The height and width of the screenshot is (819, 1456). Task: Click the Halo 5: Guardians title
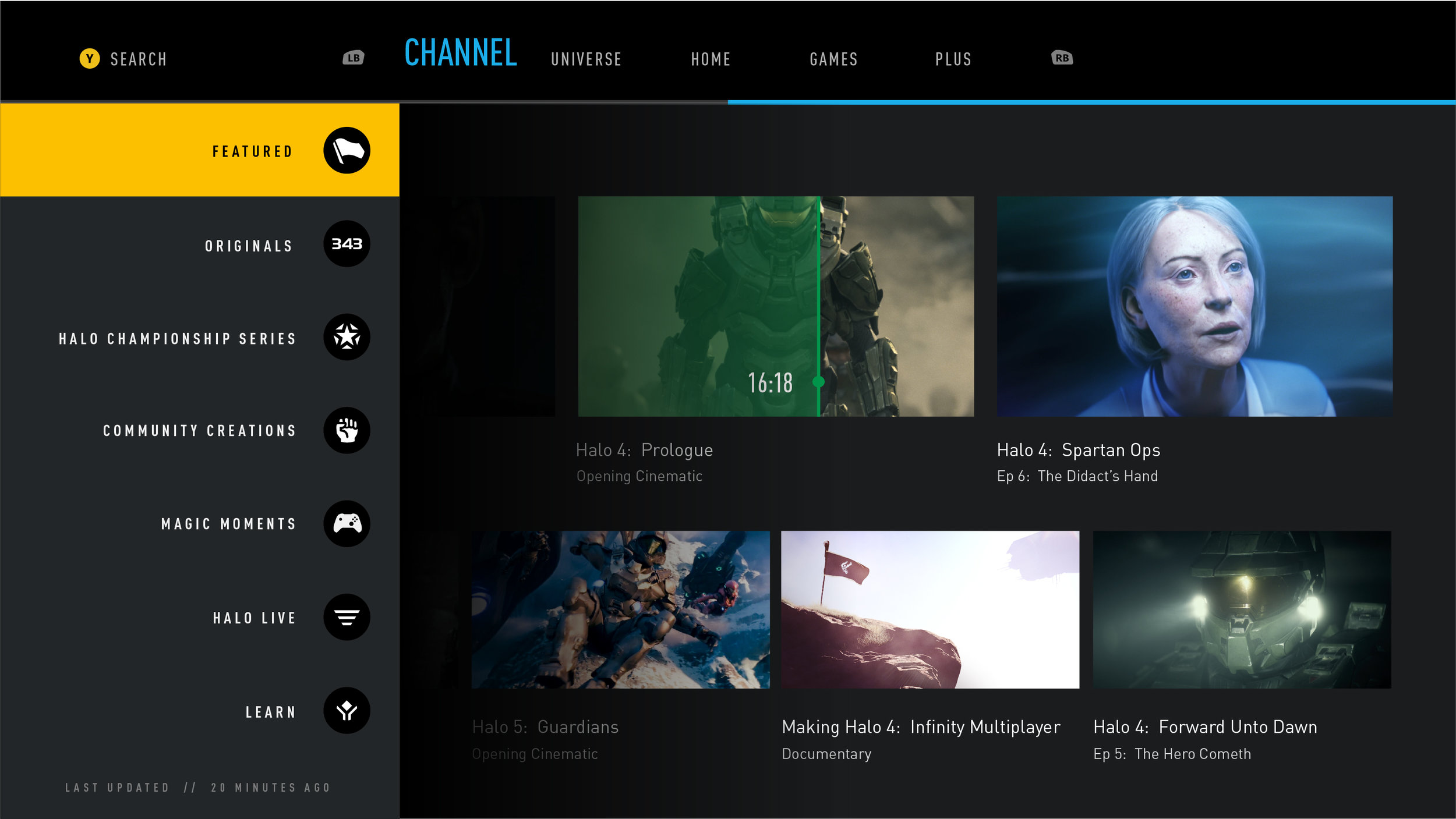coord(545,727)
